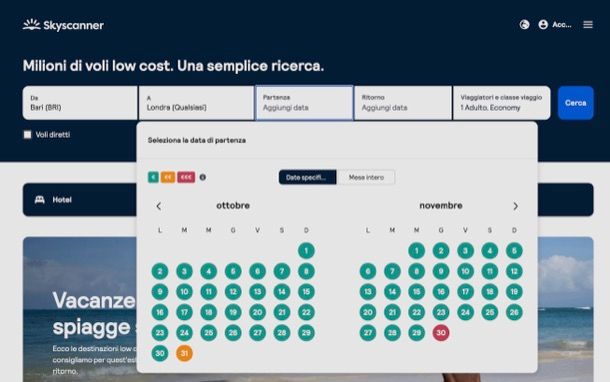
Task: Open the hamburger menu
Action: point(588,25)
